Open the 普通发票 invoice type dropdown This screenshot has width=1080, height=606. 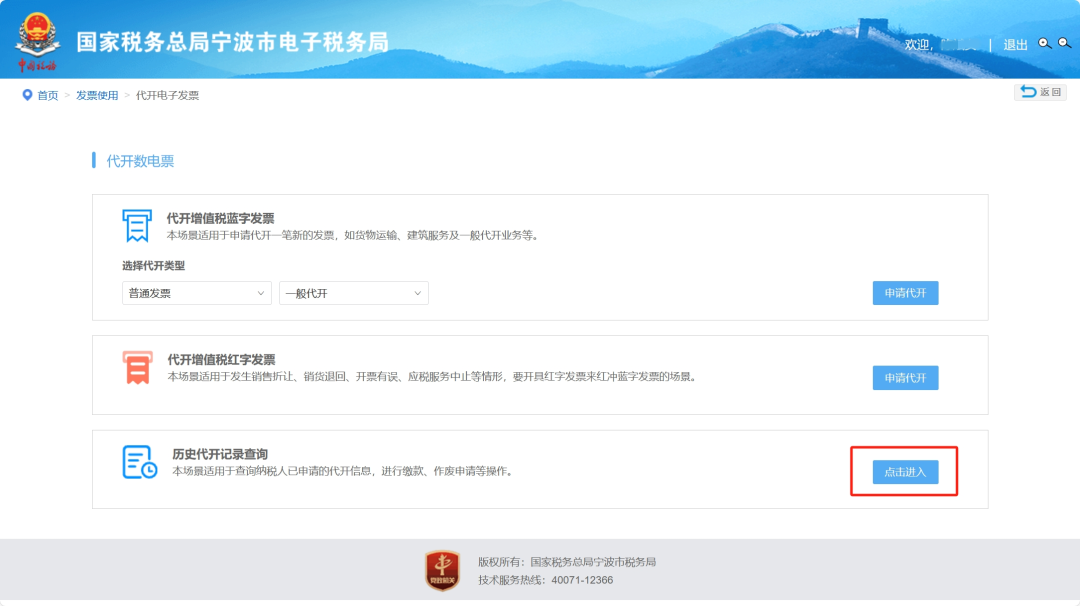click(x=196, y=293)
